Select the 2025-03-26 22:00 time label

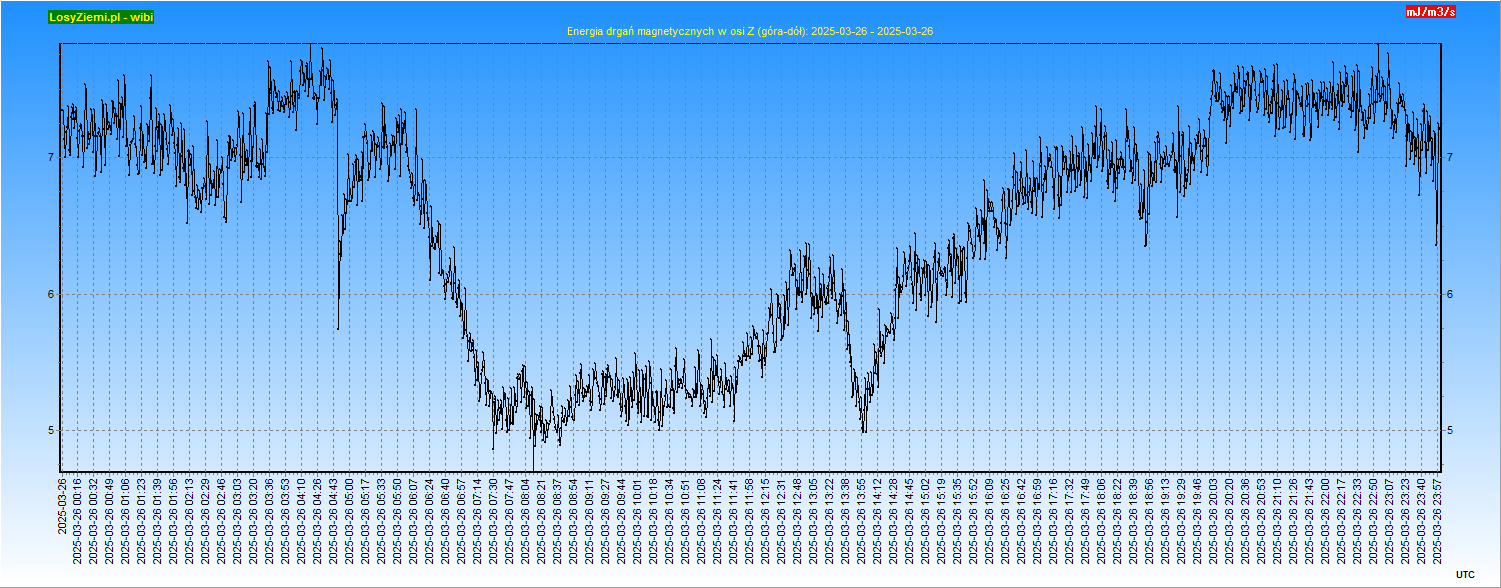point(1326,520)
